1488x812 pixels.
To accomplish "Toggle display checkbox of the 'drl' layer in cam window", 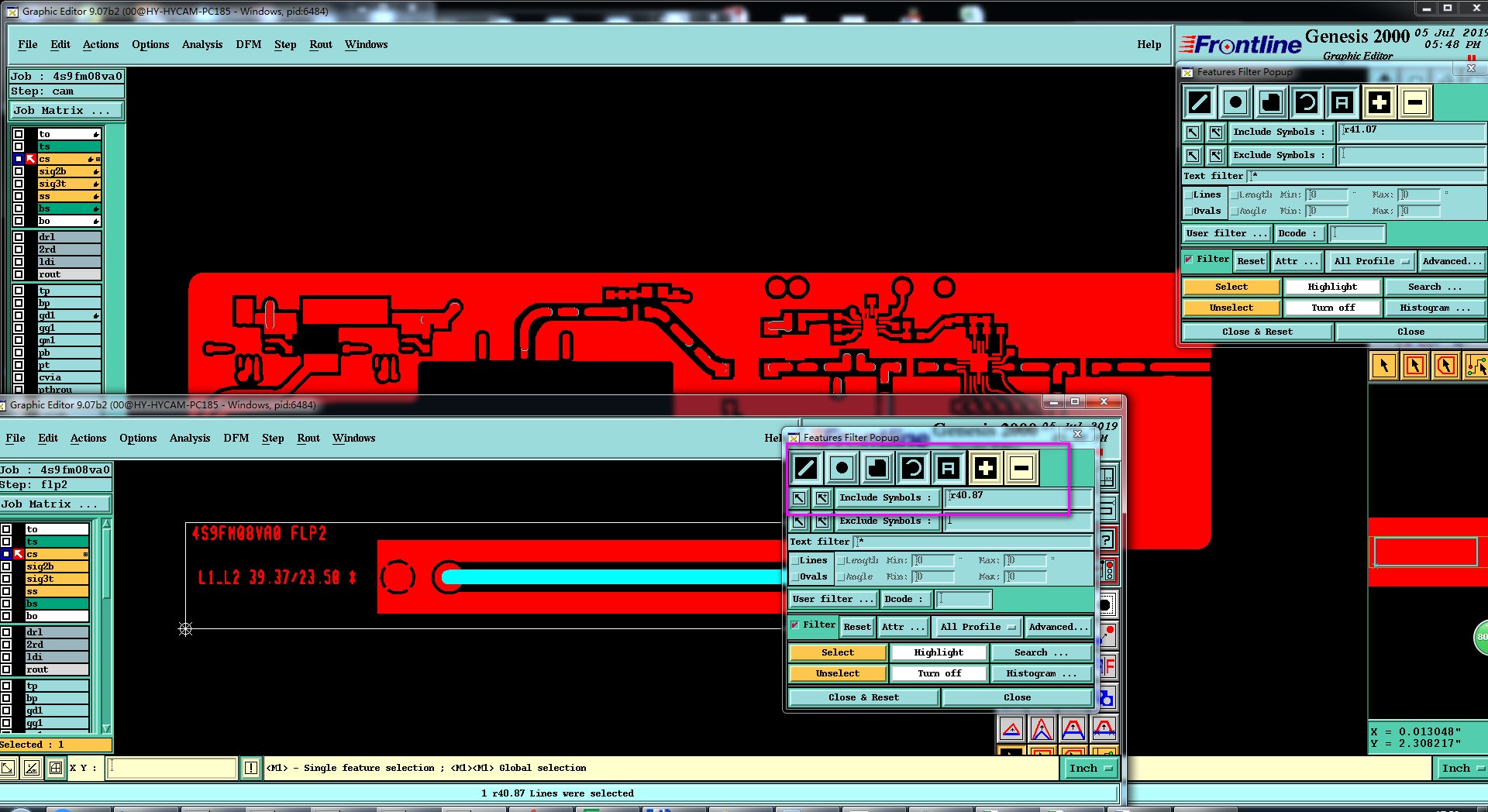I will 19,237.
